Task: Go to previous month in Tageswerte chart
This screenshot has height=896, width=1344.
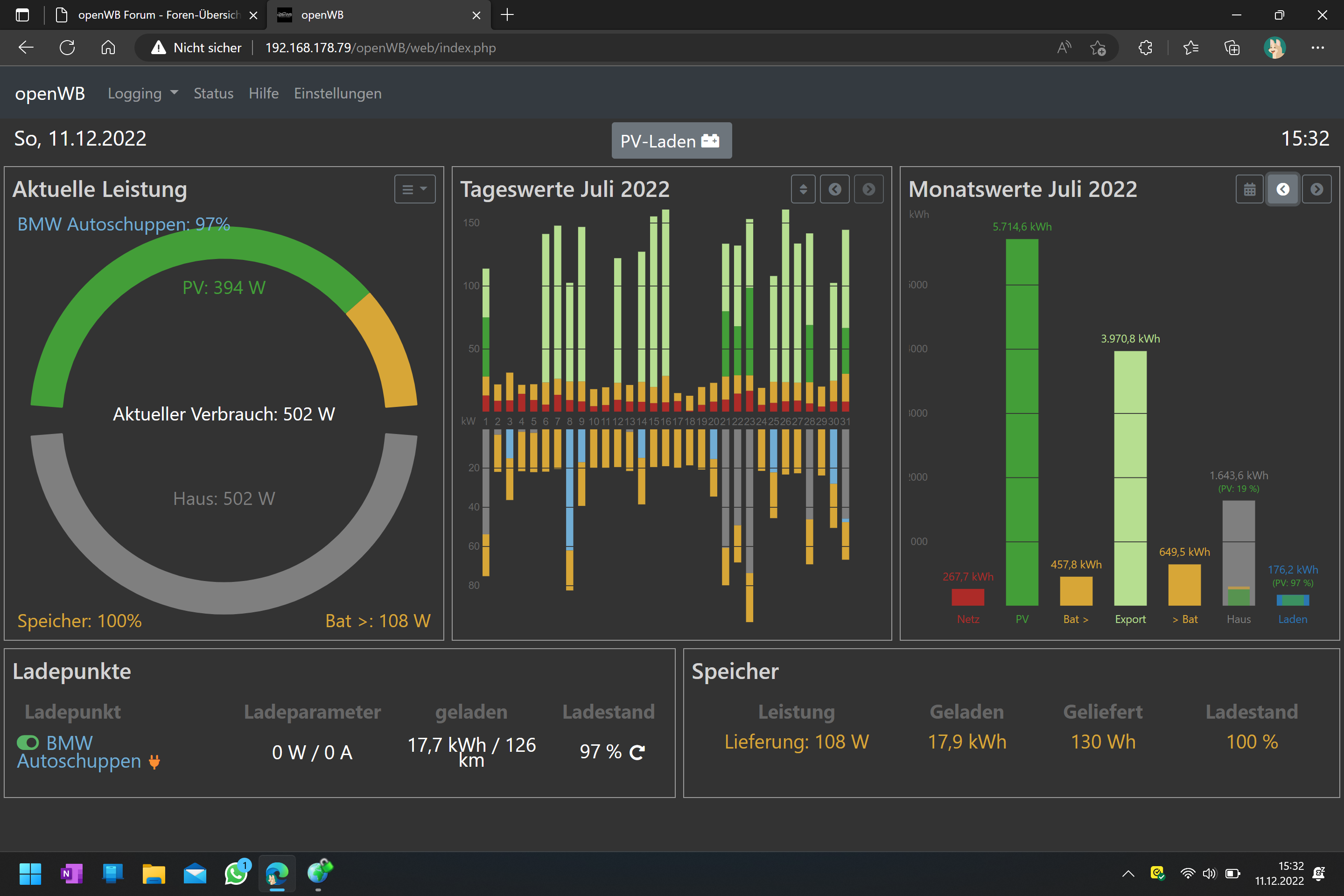Action: (834, 189)
